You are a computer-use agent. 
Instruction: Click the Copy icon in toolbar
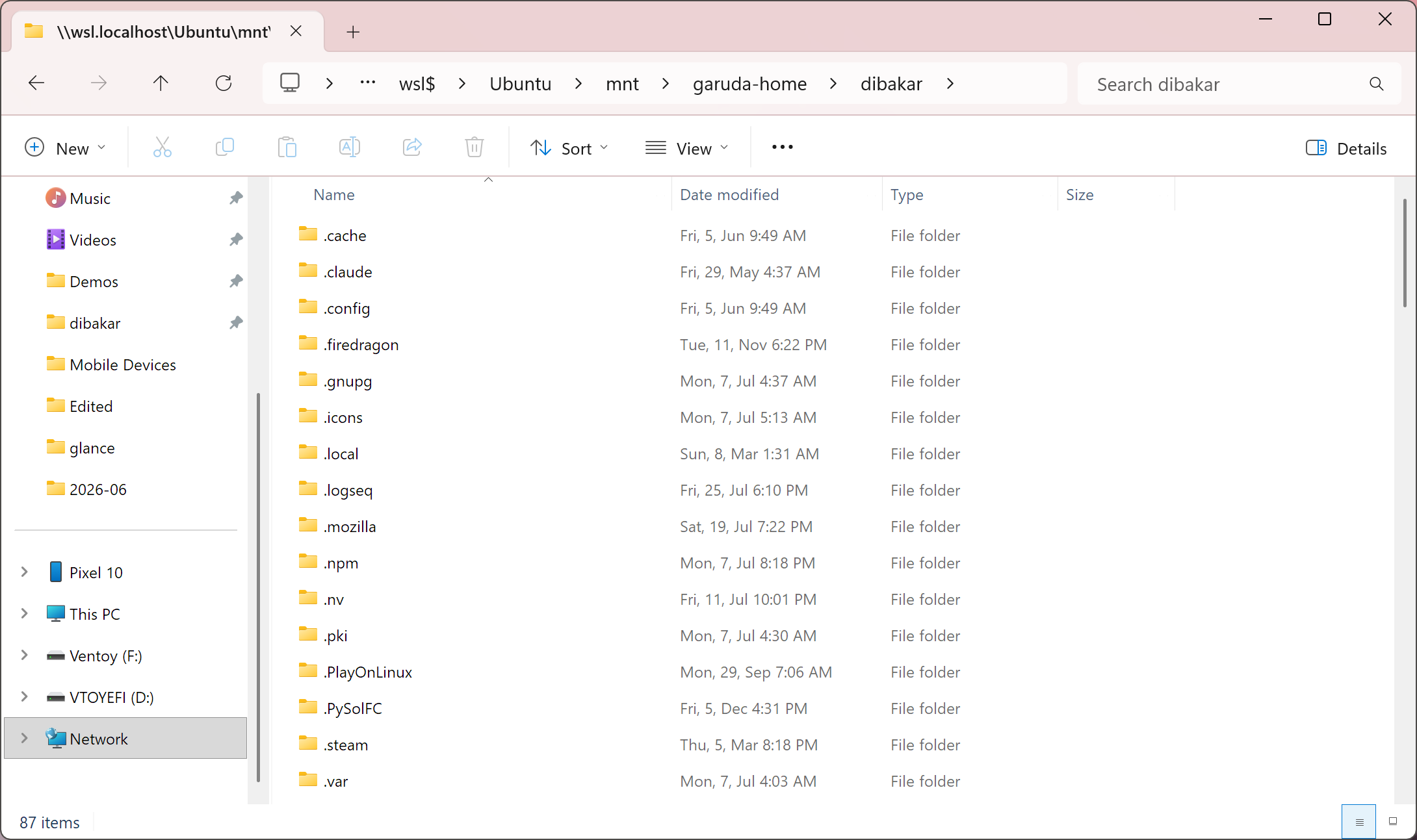[x=224, y=147]
